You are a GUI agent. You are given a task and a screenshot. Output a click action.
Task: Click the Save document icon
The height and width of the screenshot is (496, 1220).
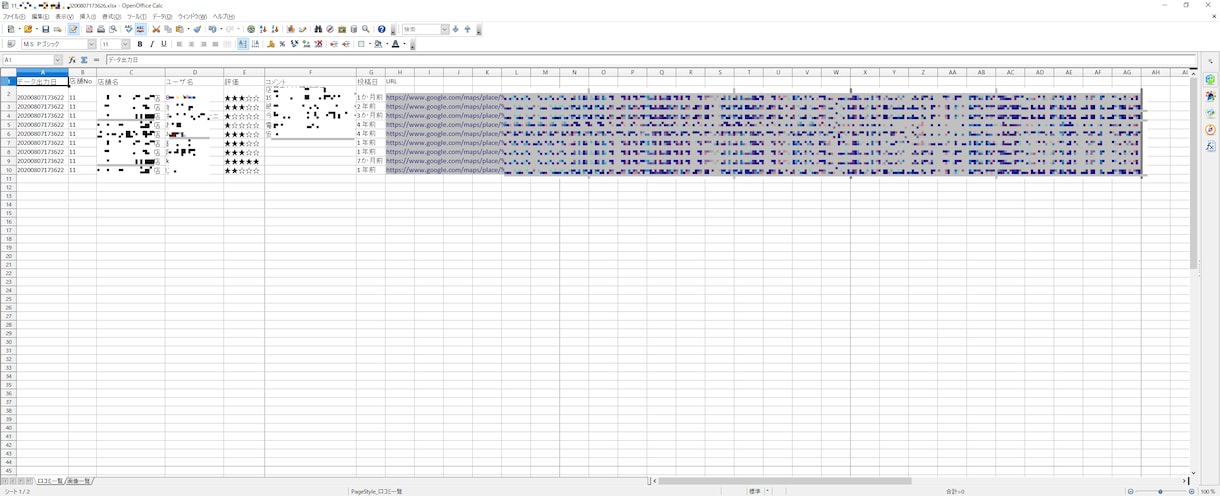coord(46,29)
